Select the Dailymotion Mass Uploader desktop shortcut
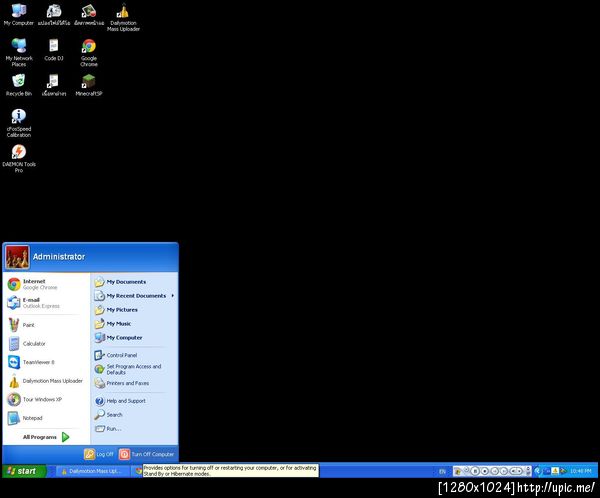 pyautogui.click(x=123, y=18)
